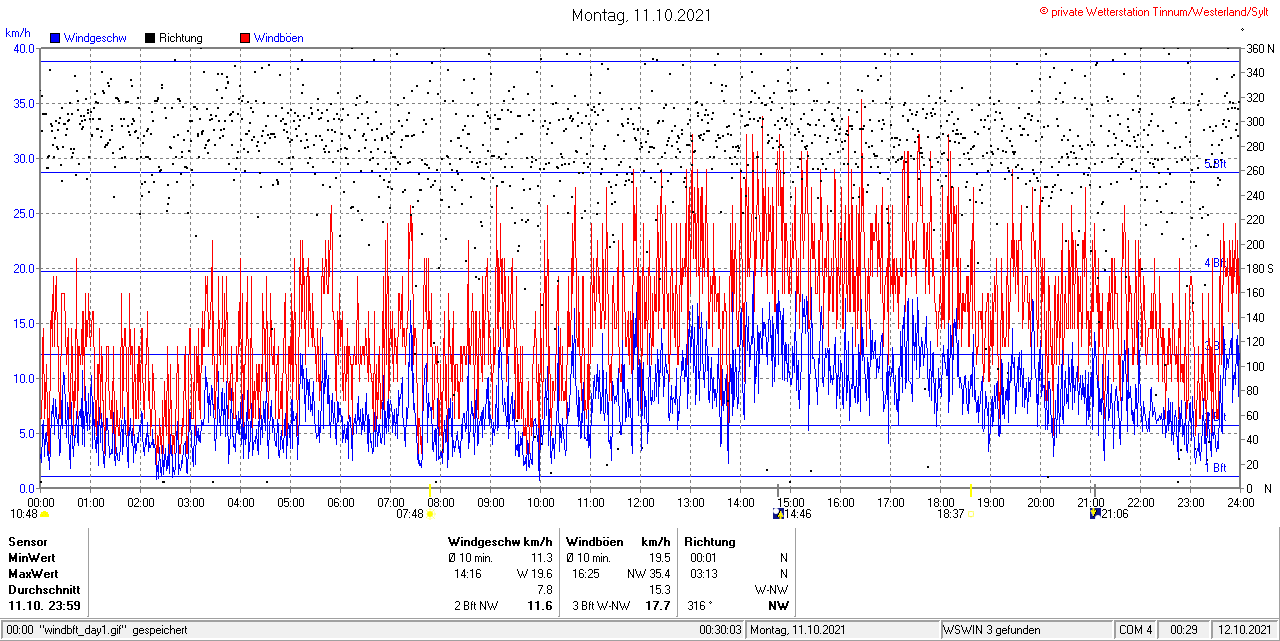
Task: Click the status bar date Montag, 11.10.2021
Action: 798,630
